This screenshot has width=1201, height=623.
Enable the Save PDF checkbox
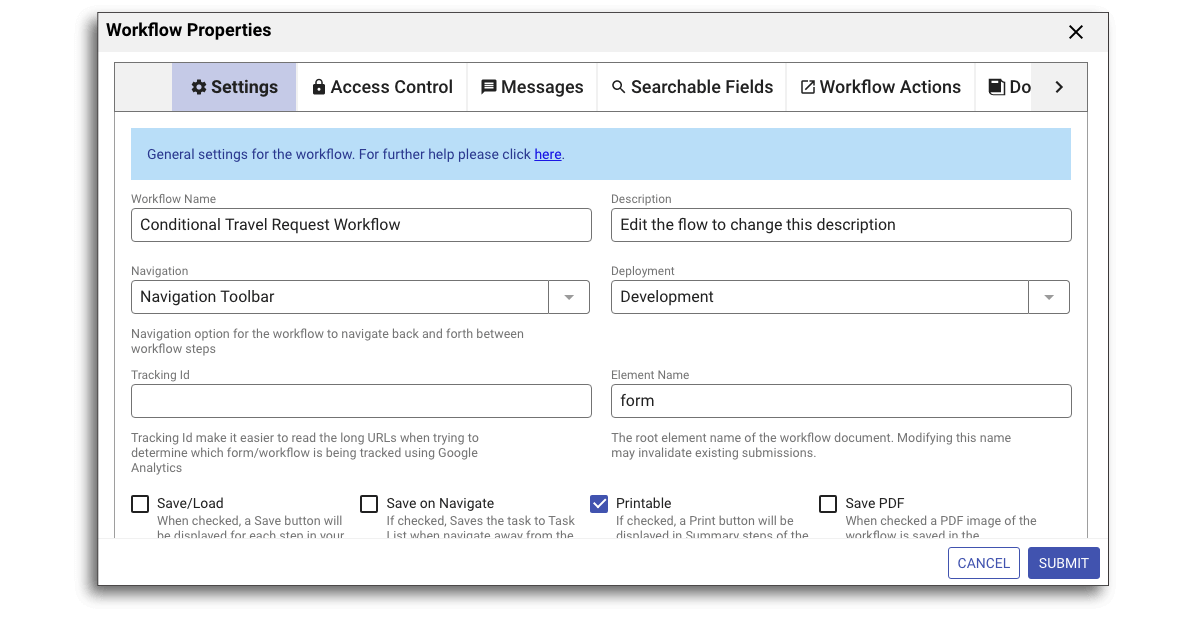click(x=828, y=504)
